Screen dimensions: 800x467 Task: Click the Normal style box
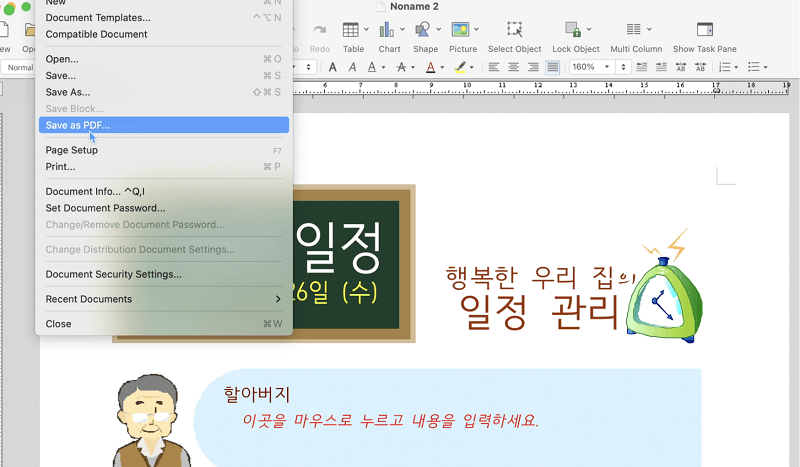click(18, 67)
